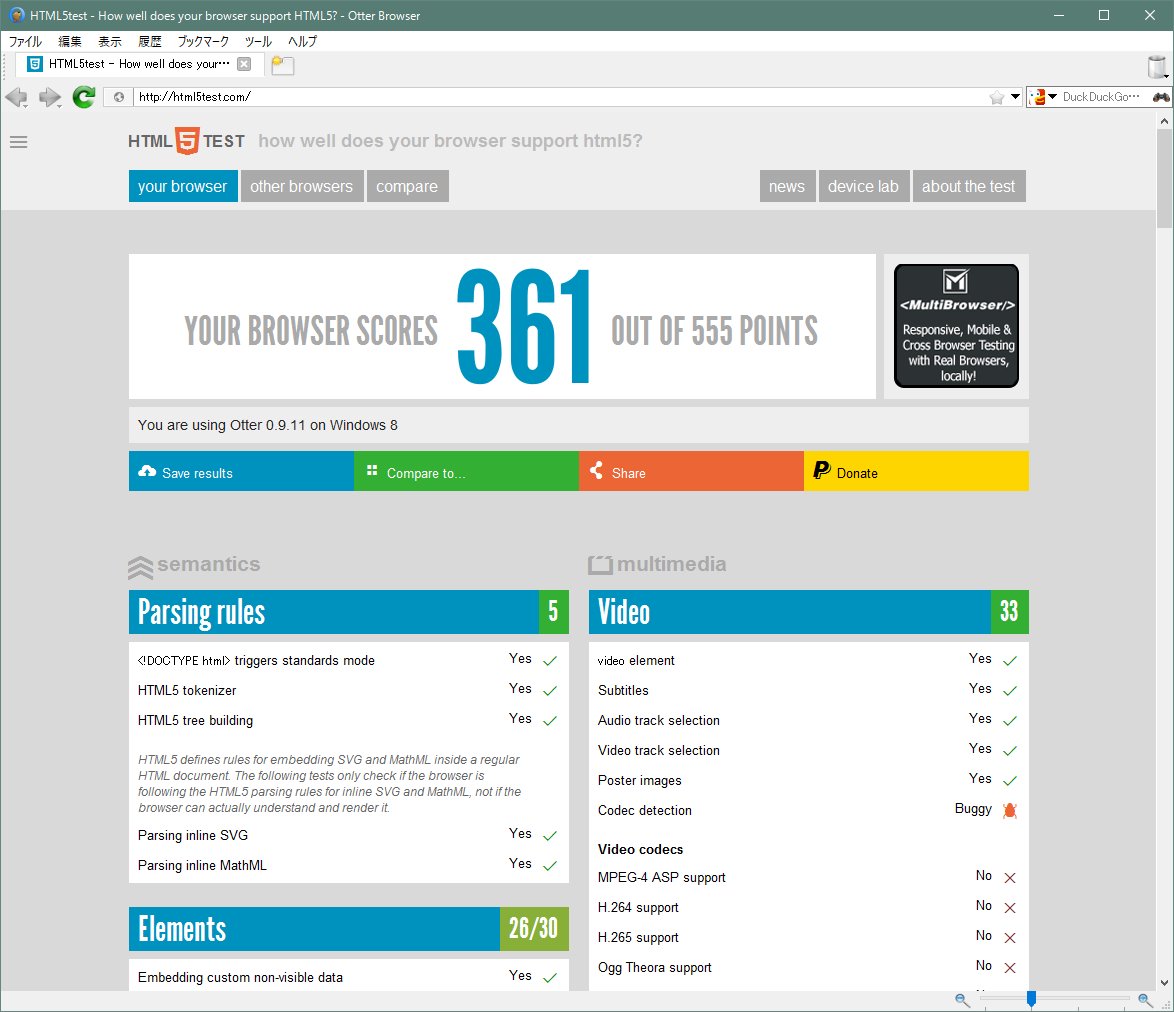Click the Share button
Viewport: 1174px width, 1012px height.
[691, 472]
